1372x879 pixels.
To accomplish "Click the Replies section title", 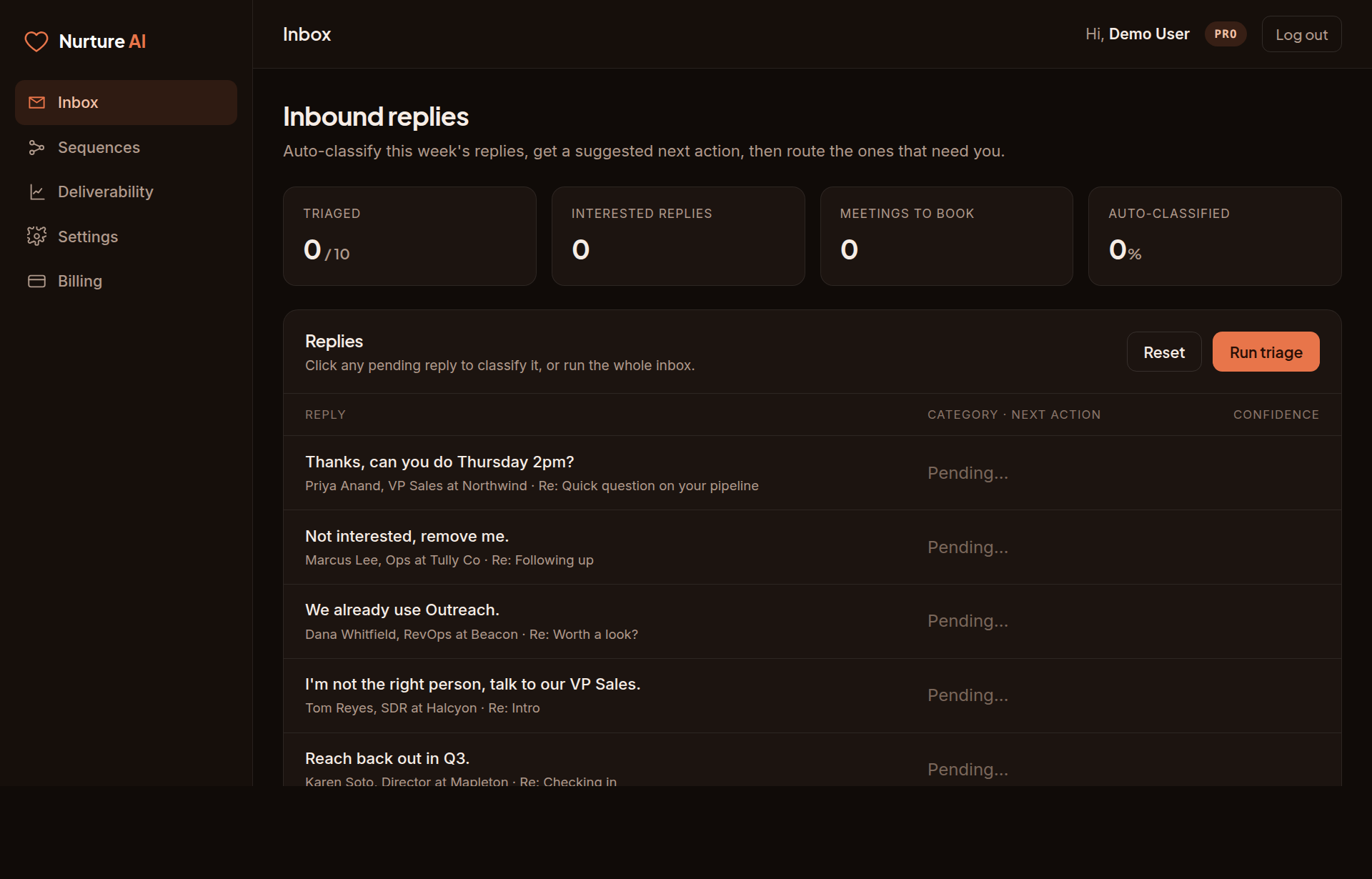I will pyautogui.click(x=334, y=342).
